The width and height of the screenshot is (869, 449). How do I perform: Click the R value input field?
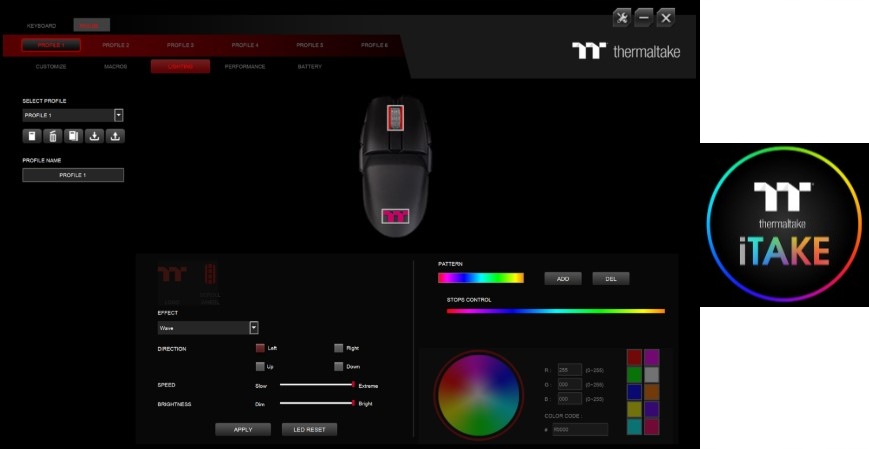570,370
